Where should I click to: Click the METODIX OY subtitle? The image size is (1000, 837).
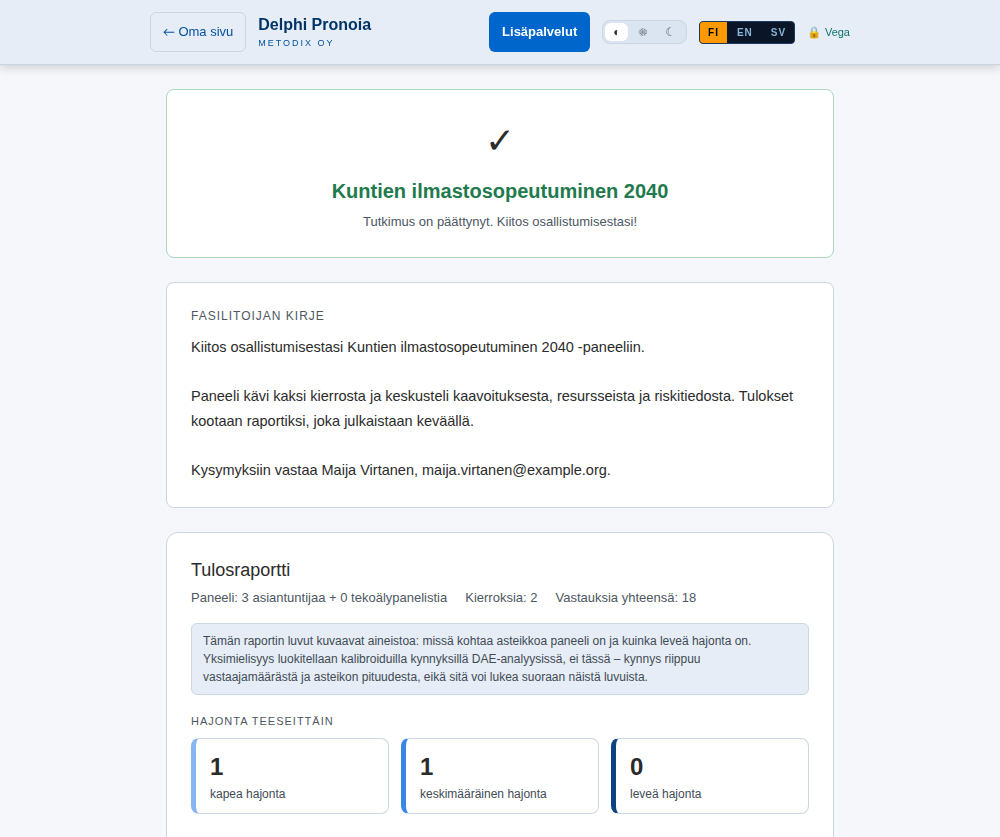[x=296, y=43]
